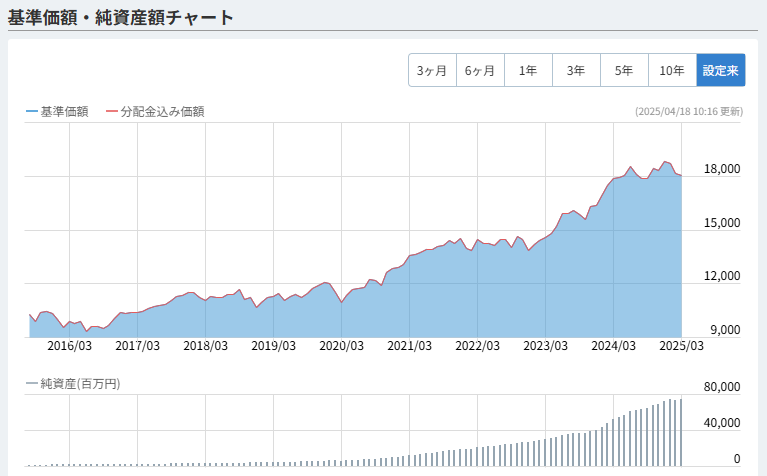Screen dimensions: 767x476
Task: Click the 2024/03 x-axis label
Action: (613, 346)
